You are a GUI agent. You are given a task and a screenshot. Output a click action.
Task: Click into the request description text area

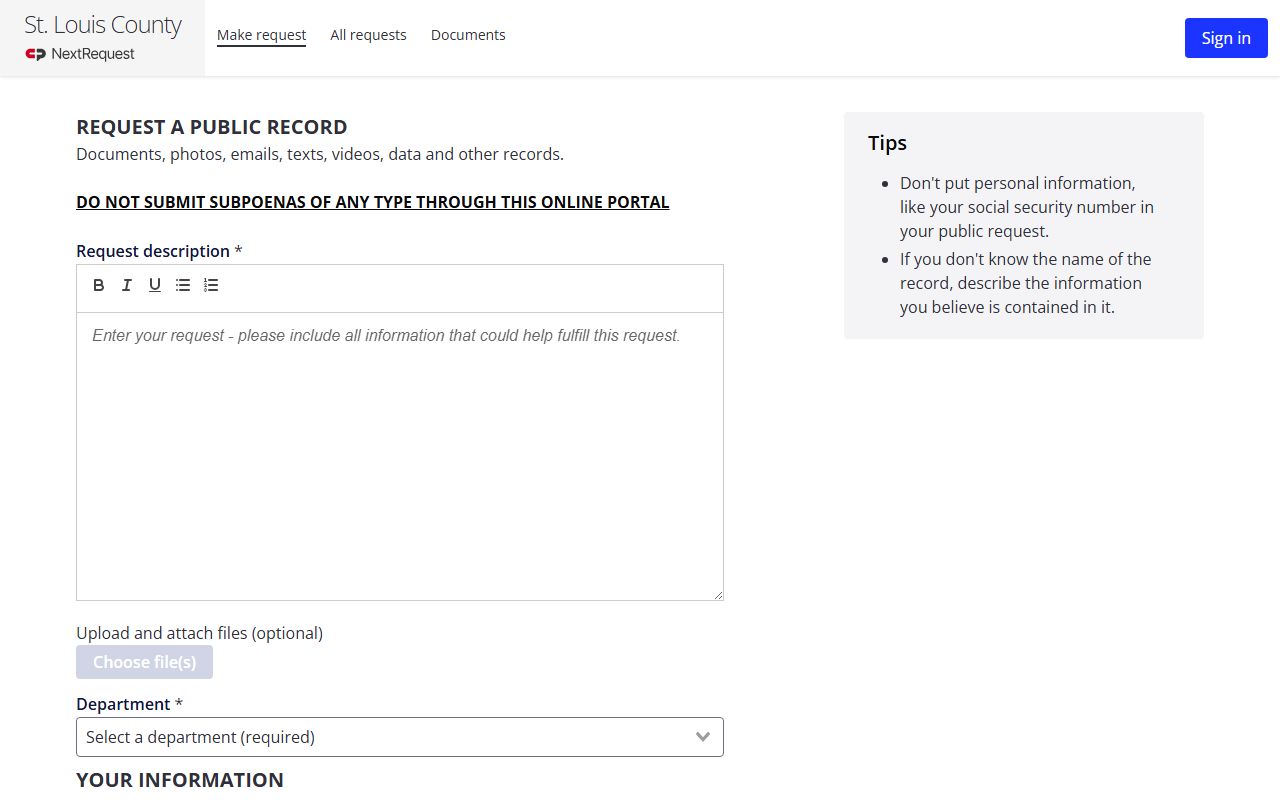(400, 456)
